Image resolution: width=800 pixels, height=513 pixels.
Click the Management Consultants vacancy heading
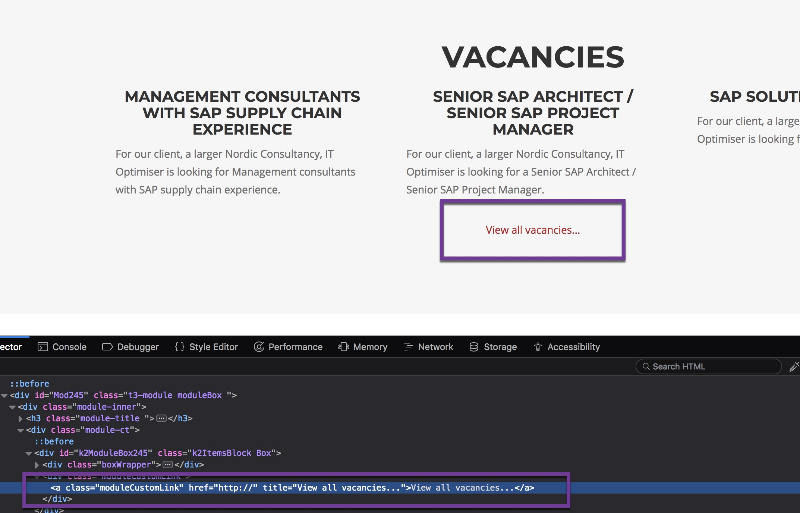pyautogui.click(x=242, y=113)
